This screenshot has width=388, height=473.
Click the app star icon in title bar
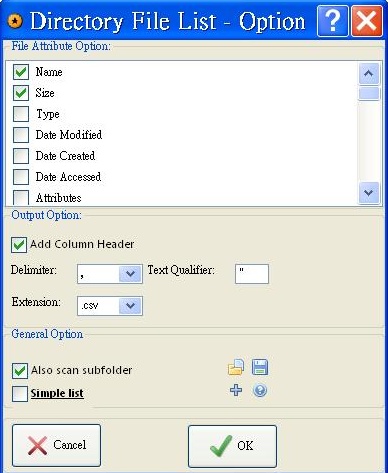[x=15, y=21]
